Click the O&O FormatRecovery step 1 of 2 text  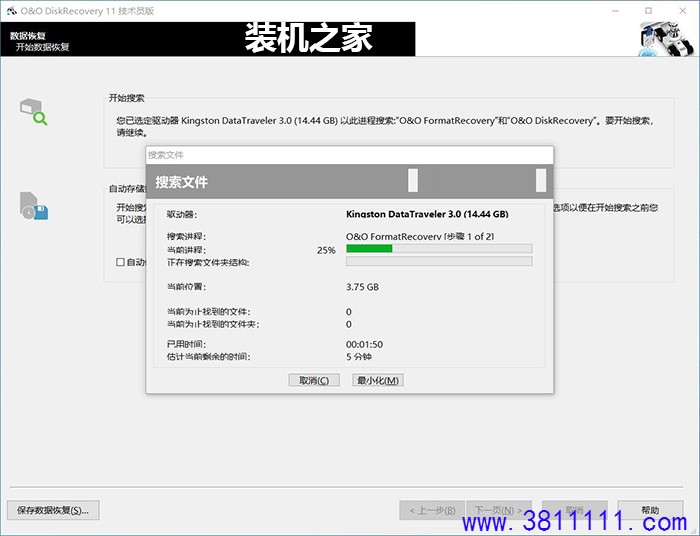click(420, 237)
